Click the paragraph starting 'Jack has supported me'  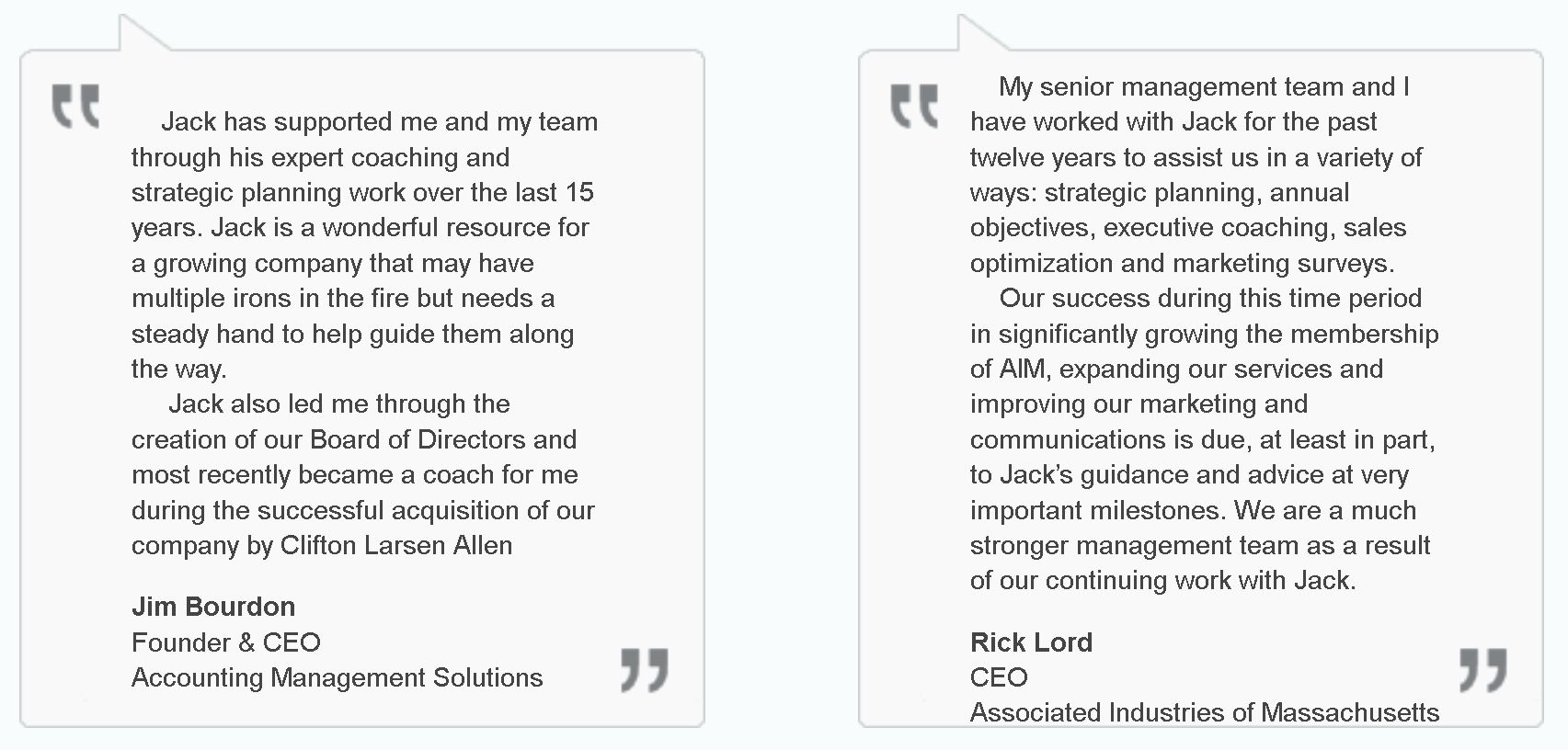point(364,245)
